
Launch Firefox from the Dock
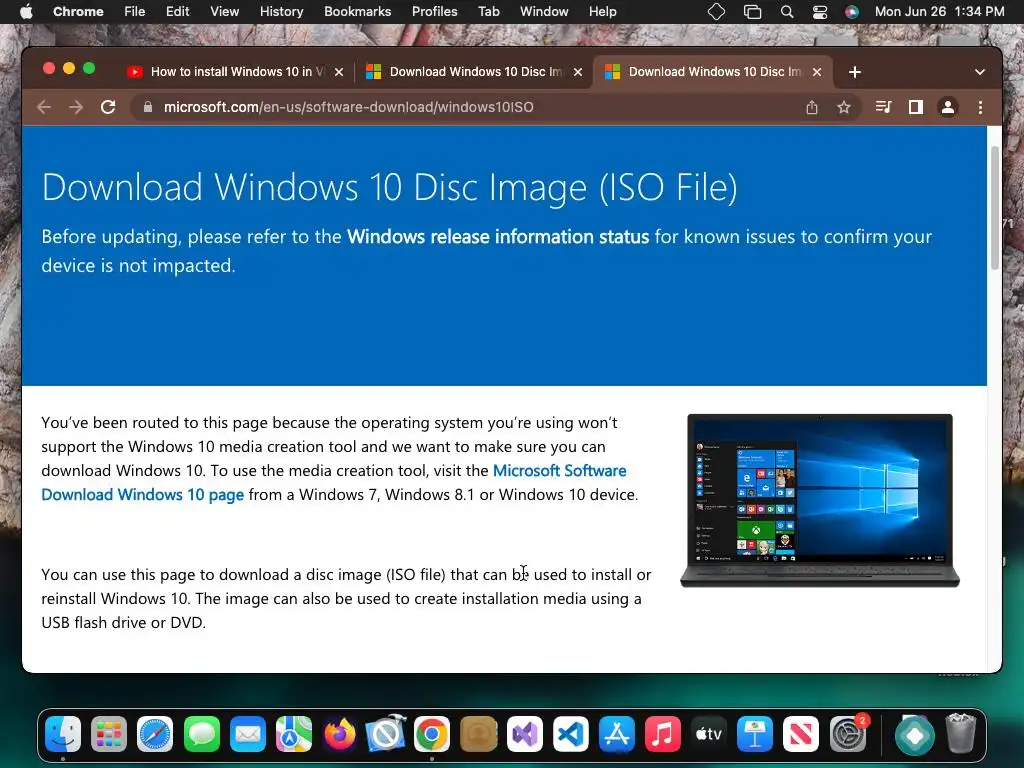pyautogui.click(x=340, y=734)
